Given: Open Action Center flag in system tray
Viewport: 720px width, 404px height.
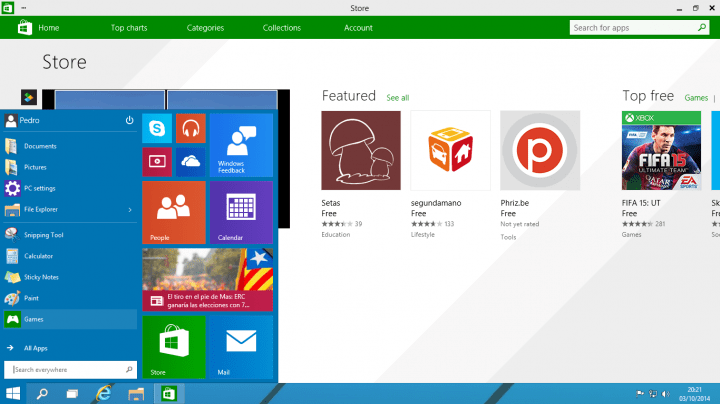Looking at the screenshot, I should (640, 394).
